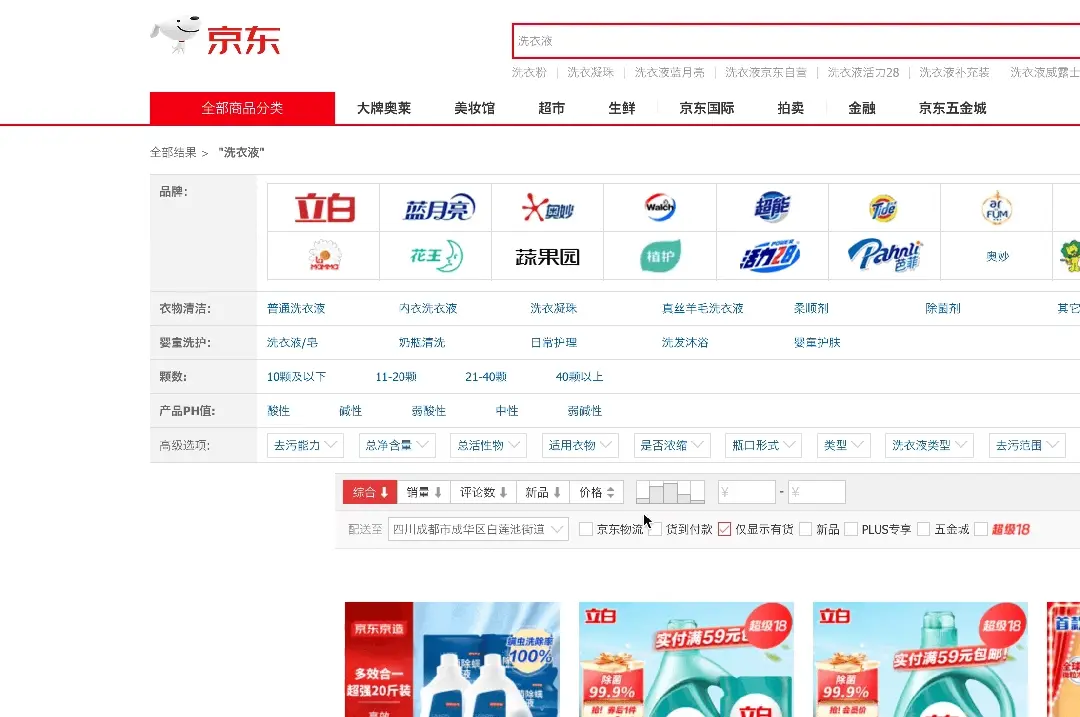The image size is (1080, 717).
Task: Select the 立白 (Liby) brand logo
Action: (x=324, y=208)
